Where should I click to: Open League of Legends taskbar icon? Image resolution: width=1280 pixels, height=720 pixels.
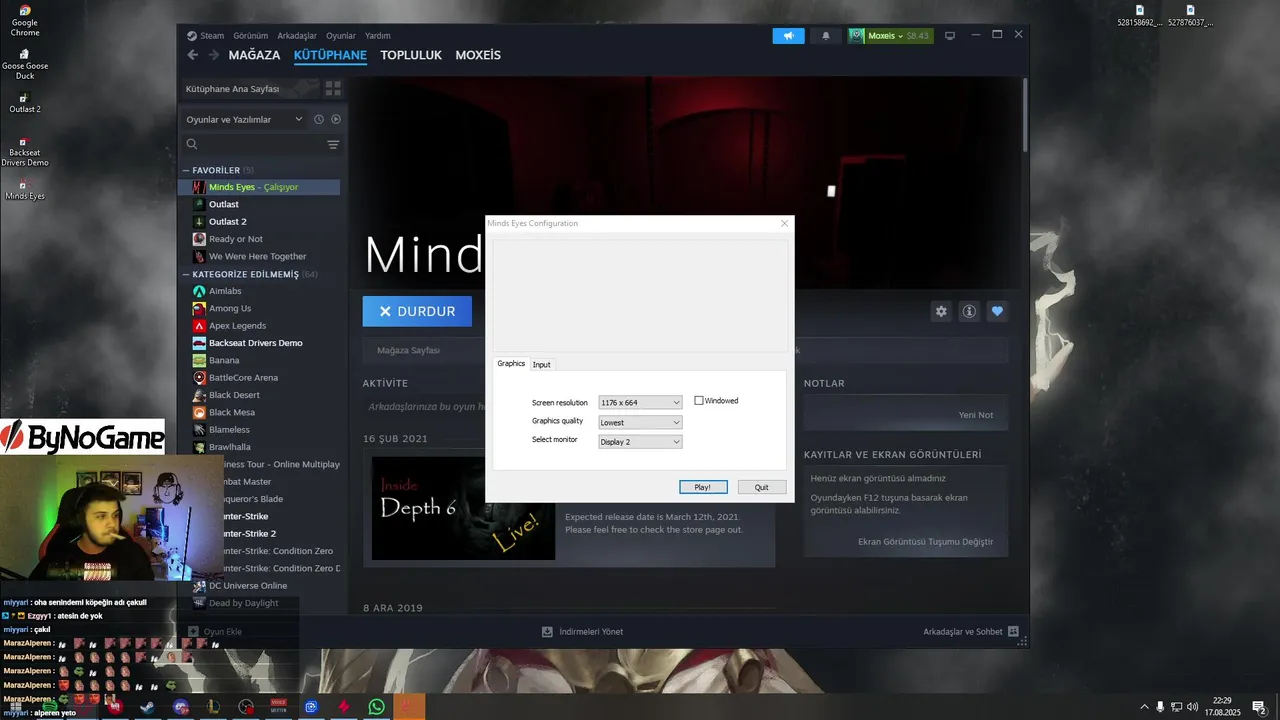tap(213, 707)
